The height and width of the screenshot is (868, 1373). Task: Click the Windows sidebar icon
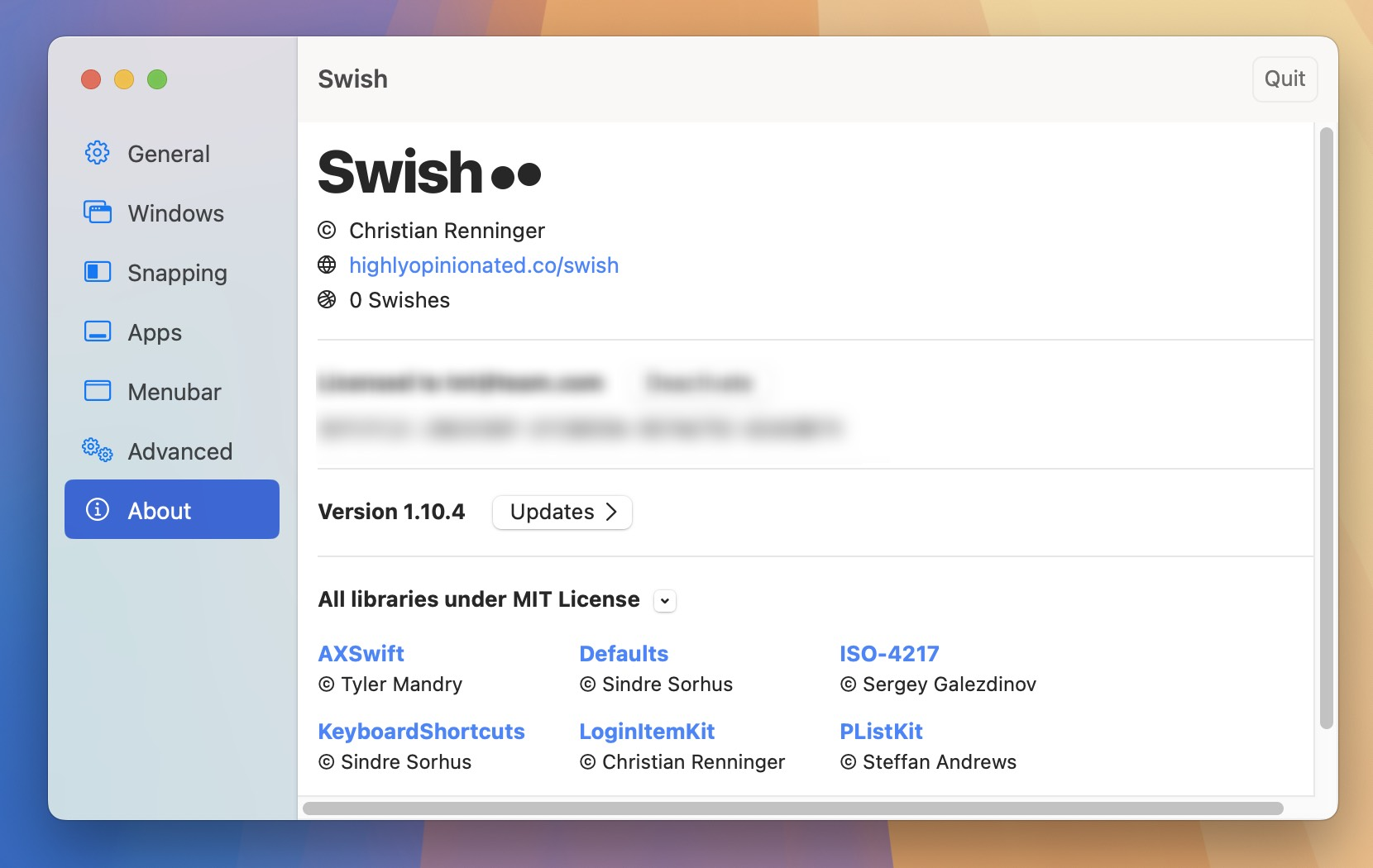click(x=97, y=212)
